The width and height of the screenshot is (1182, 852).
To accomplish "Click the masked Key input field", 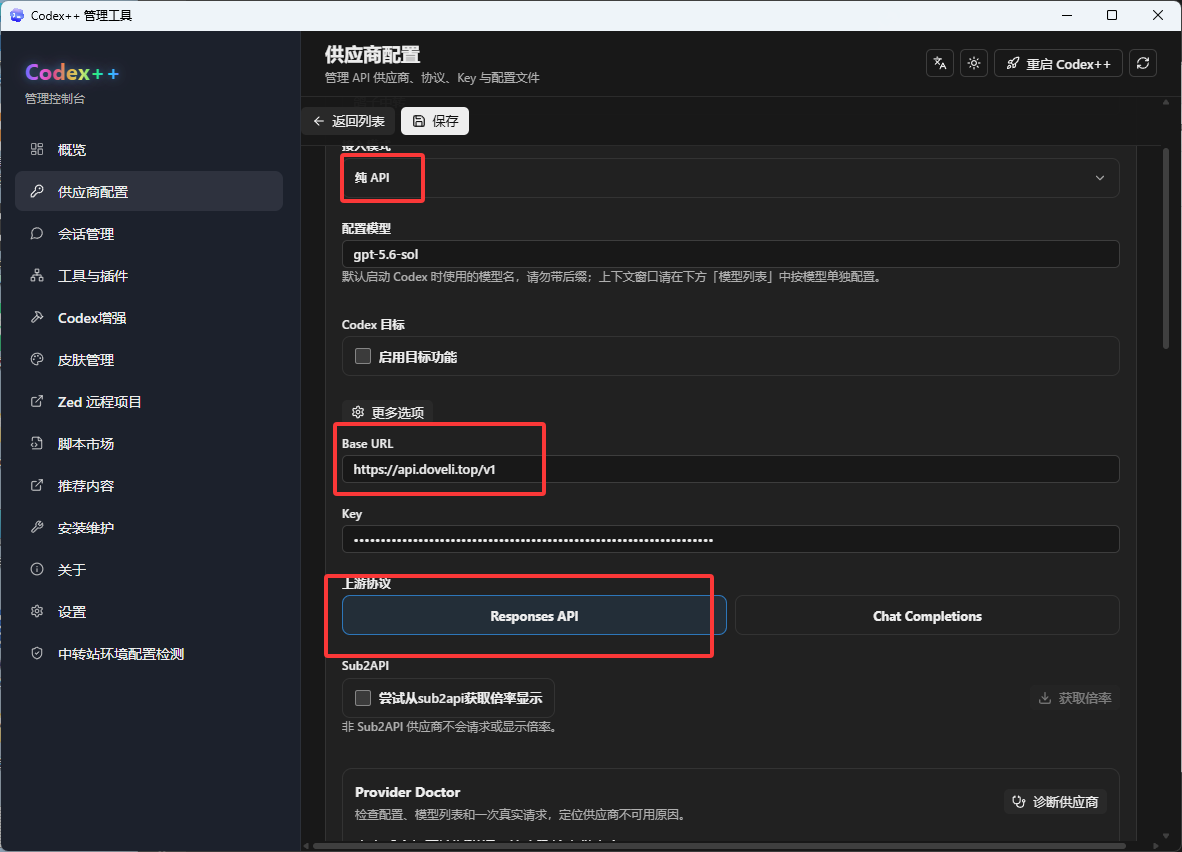I will (x=730, y=539).
